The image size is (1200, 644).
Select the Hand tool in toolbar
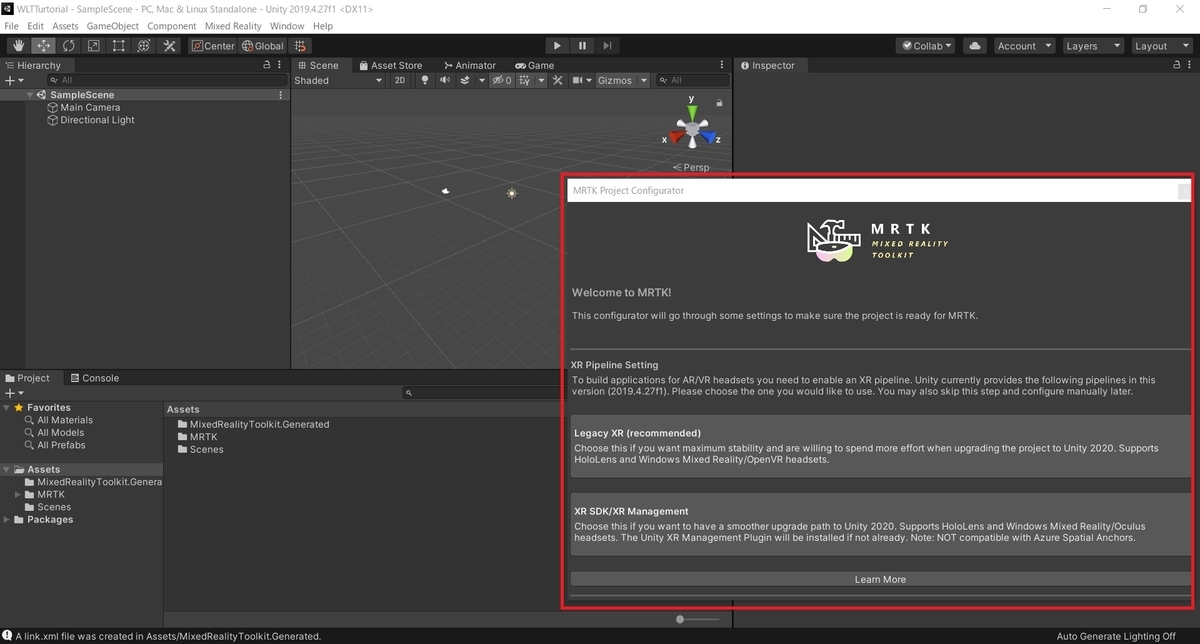click(x=19, y=46)
